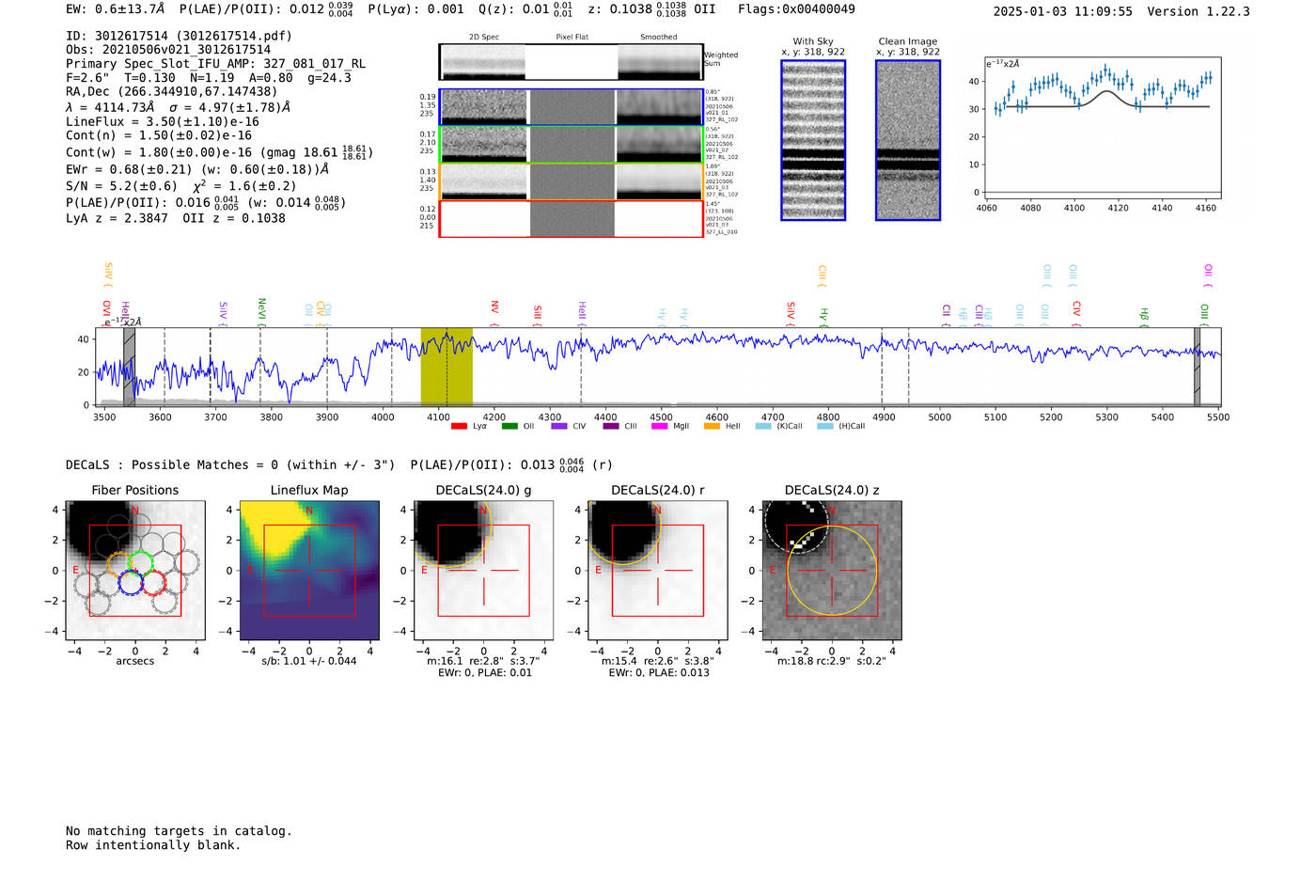Viewport: 1316px width, 896px height.
Task: Click the red-framed empty 2D spectrum row
Action: (x=571, y=219)
